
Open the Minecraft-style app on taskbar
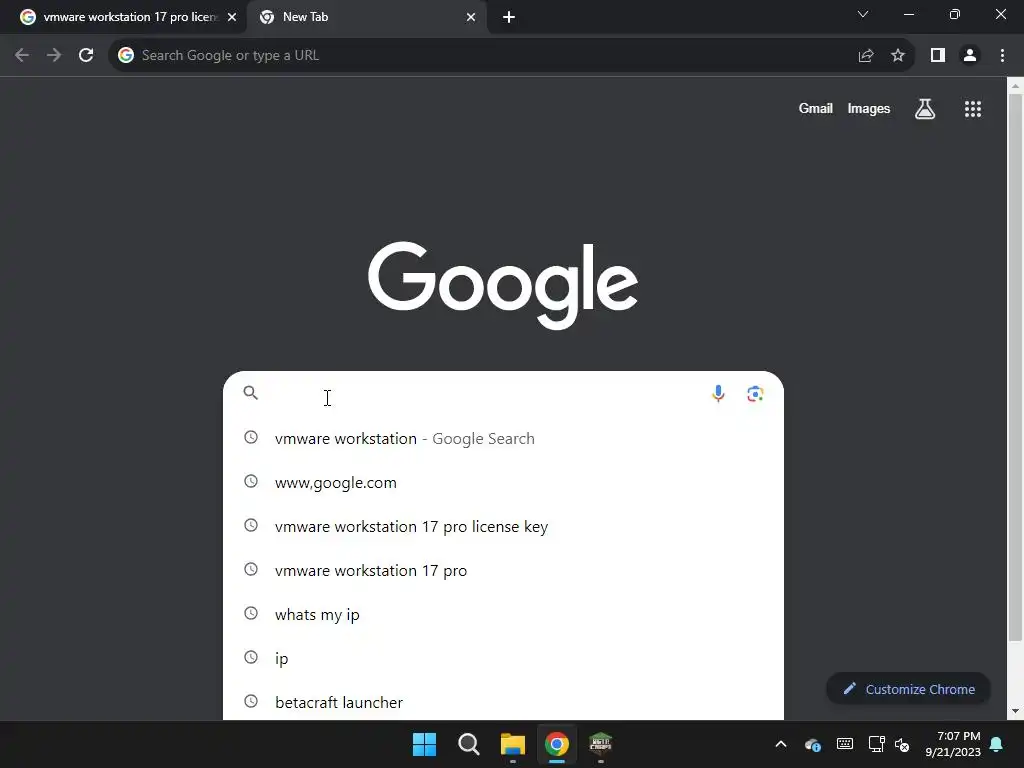[600, 744]
